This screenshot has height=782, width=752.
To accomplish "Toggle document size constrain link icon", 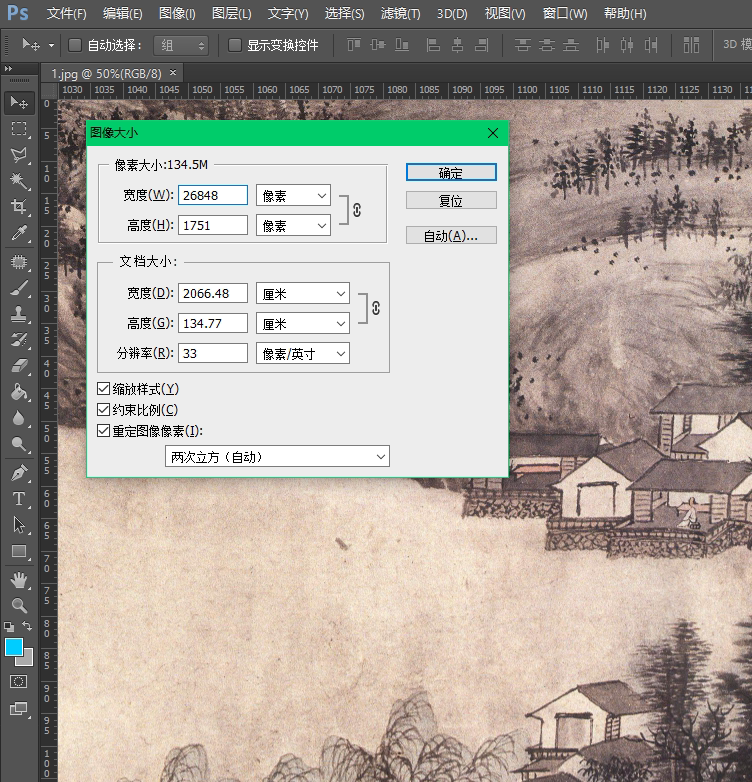I will [376, 308].
